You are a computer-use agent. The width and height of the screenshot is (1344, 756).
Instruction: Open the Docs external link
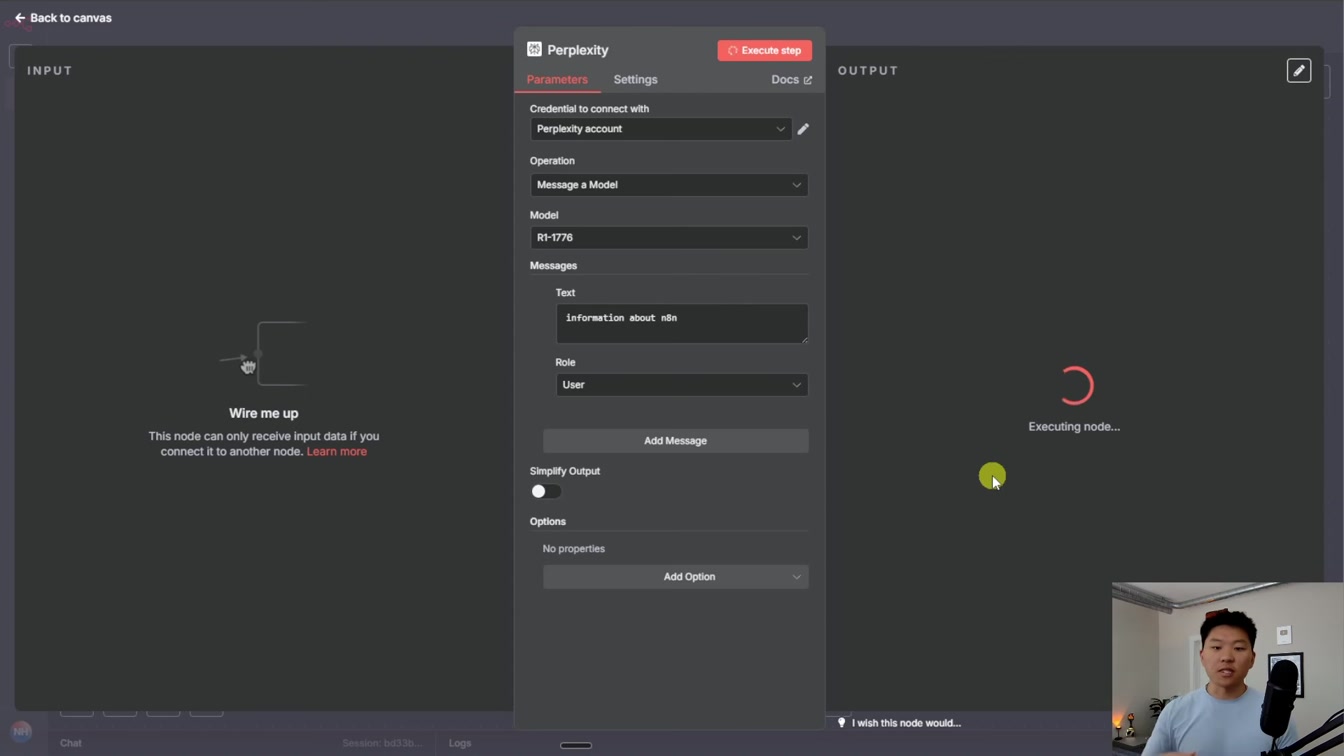pos(791,79)
